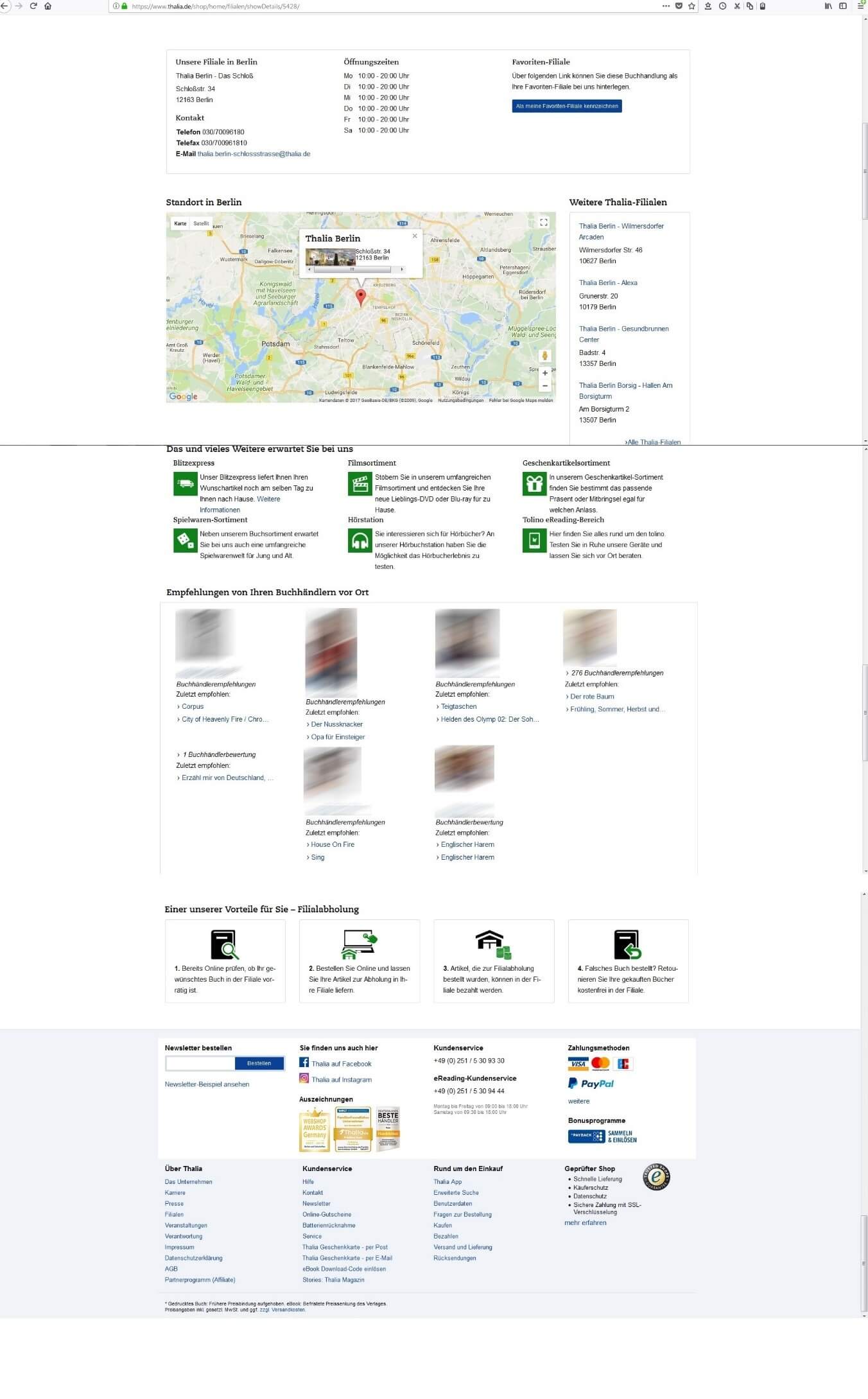Click the green Hörstation headphones icon
Viewport: 868px width, 1399px height.
[x=360, y=540]
